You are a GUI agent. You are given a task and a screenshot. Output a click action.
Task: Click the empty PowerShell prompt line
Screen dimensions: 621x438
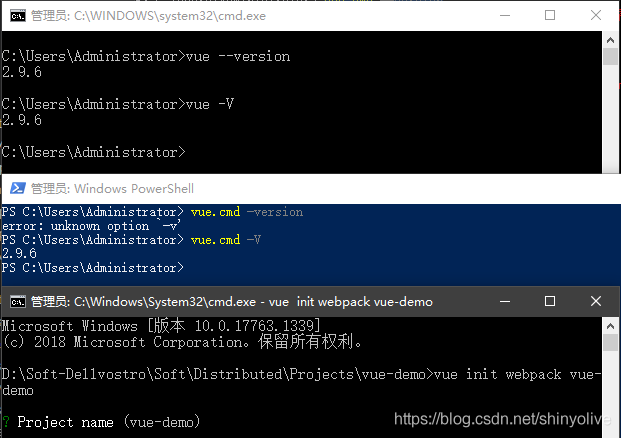click(93, 268)
